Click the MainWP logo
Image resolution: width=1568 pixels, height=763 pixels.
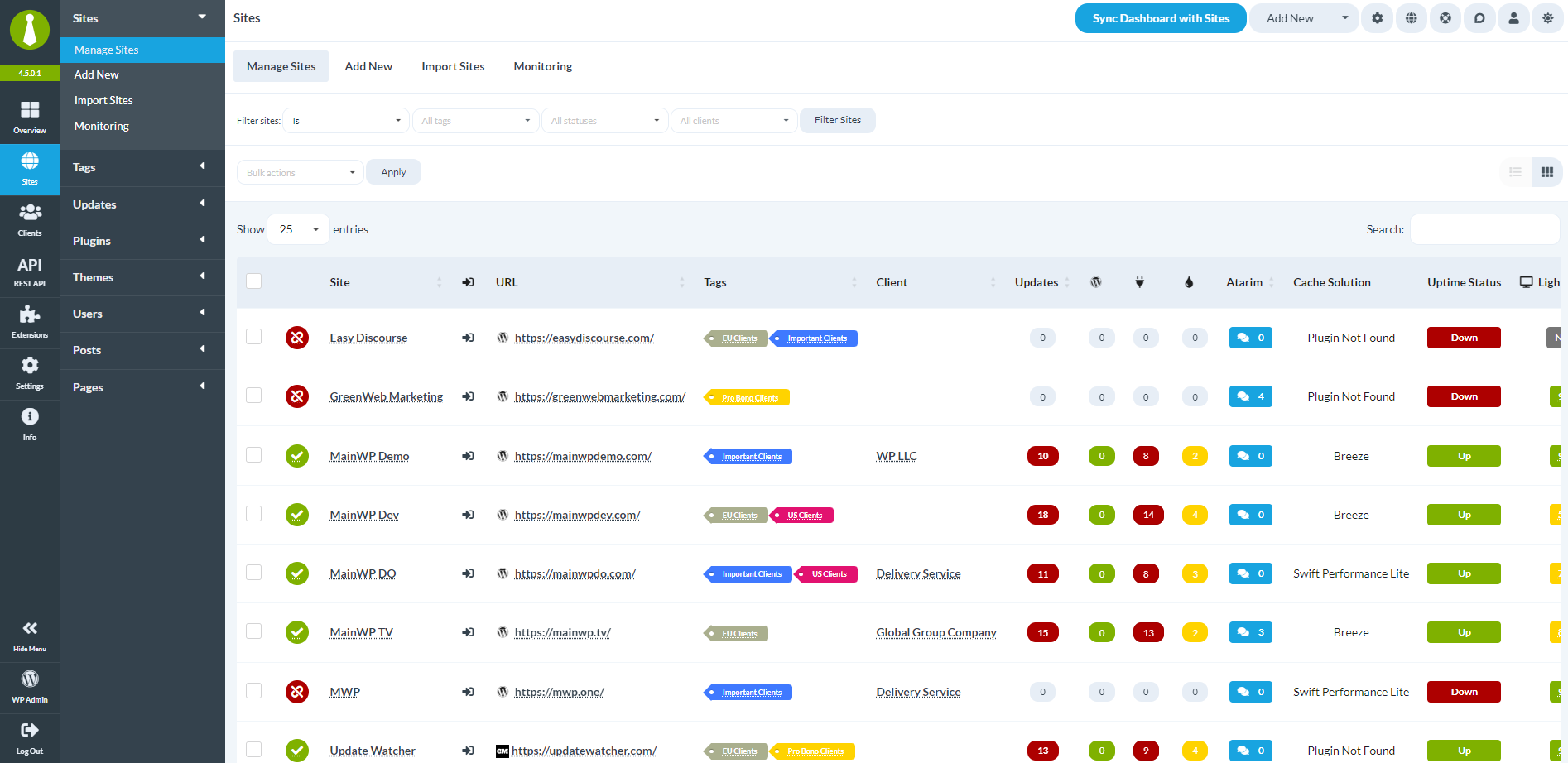click(30, 30)
